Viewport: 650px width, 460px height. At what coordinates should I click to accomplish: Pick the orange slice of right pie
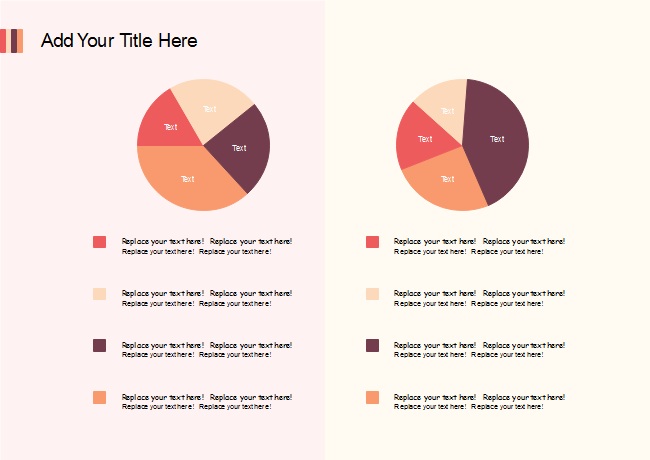[x=446, y=181]
